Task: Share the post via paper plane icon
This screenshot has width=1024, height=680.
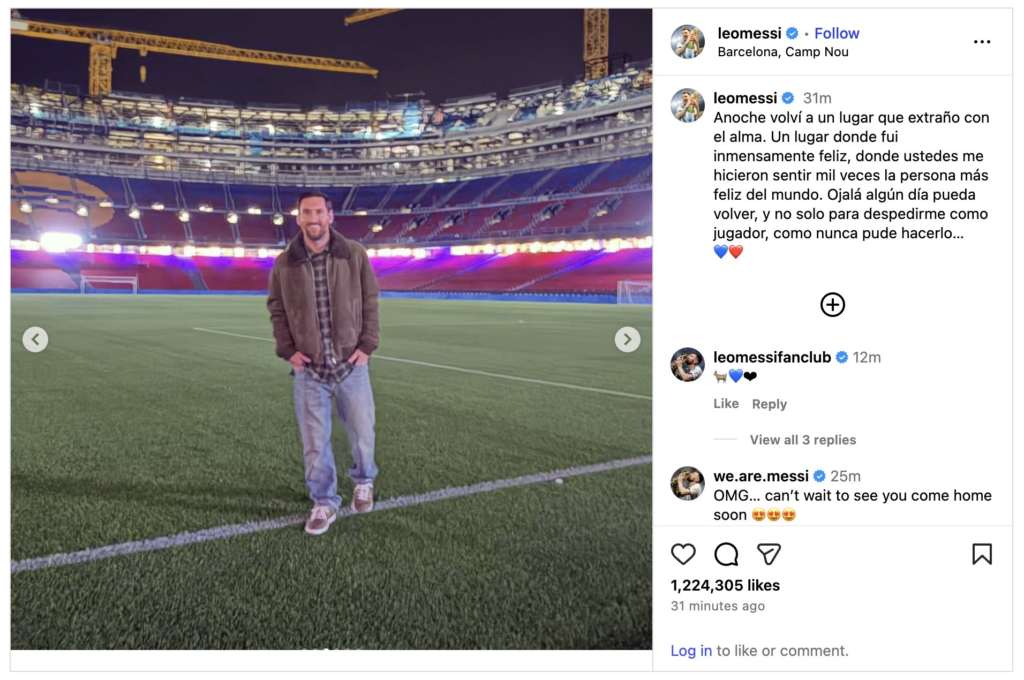Action: point(768,554)
